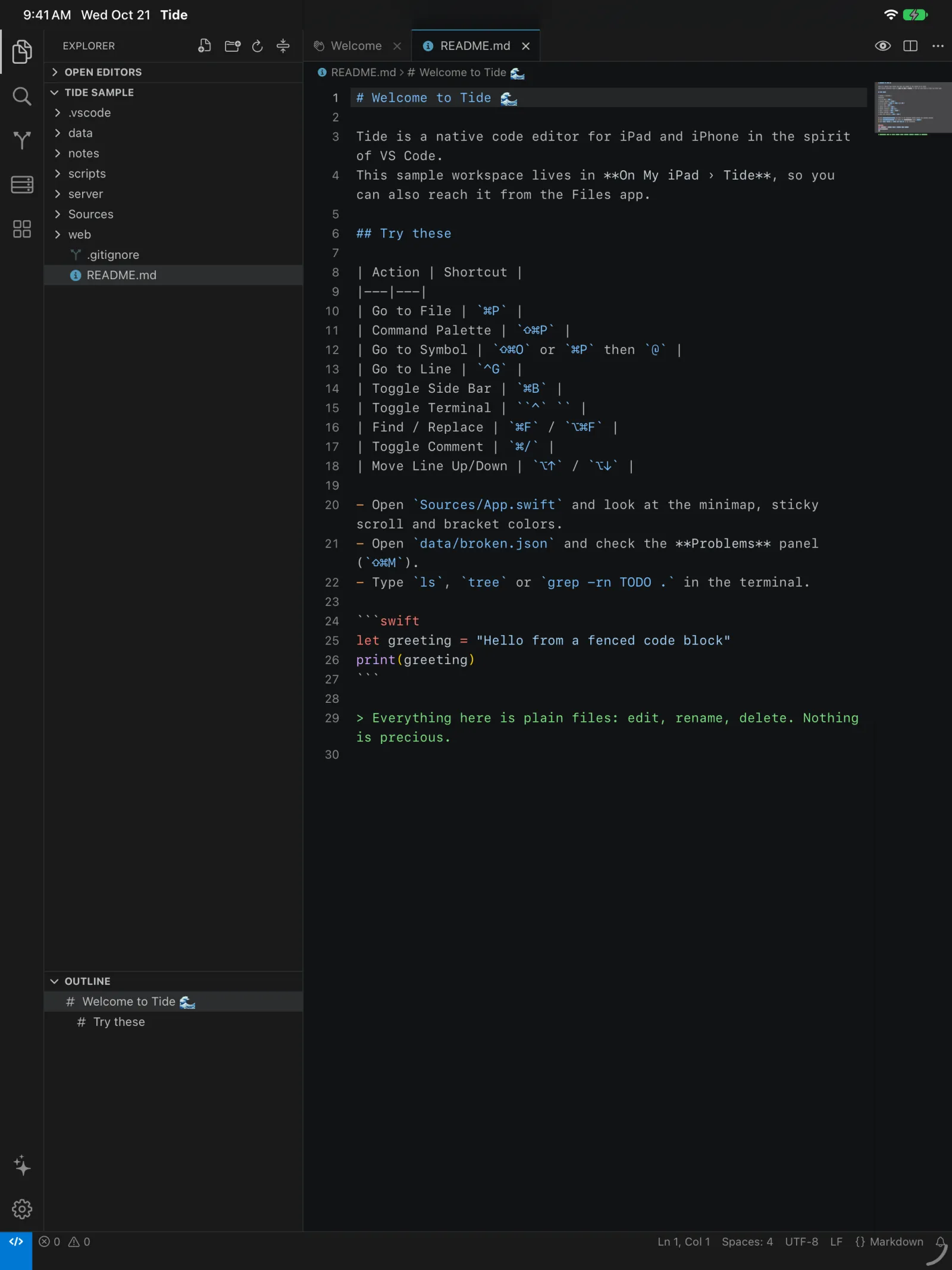The width and height of the screenshot is (952, 1270).
Task: Click the errors count in status bar
Action: tap(49, 1241)
